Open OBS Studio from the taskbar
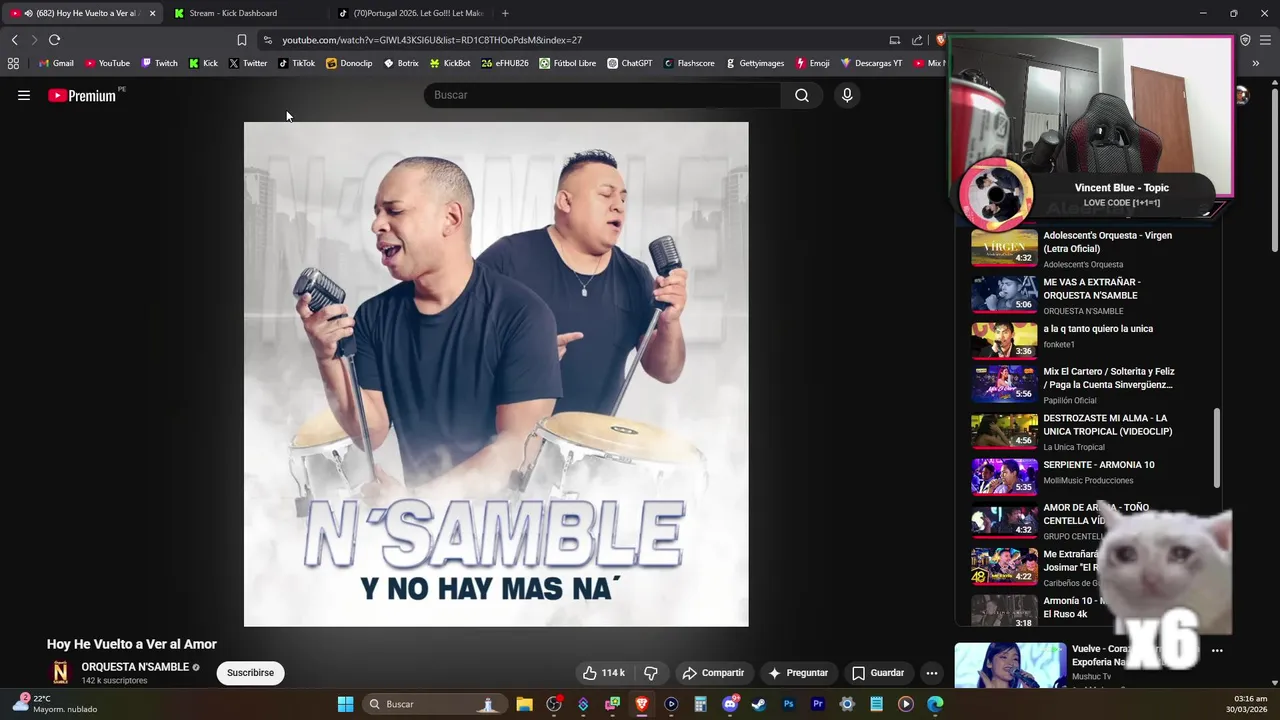 click(554, 704)
